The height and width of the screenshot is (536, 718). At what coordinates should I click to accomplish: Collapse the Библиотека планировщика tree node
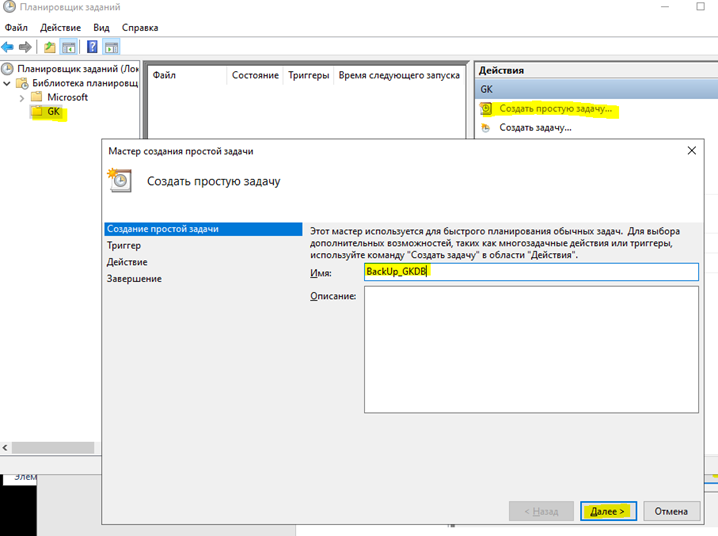tap(7, 83)
